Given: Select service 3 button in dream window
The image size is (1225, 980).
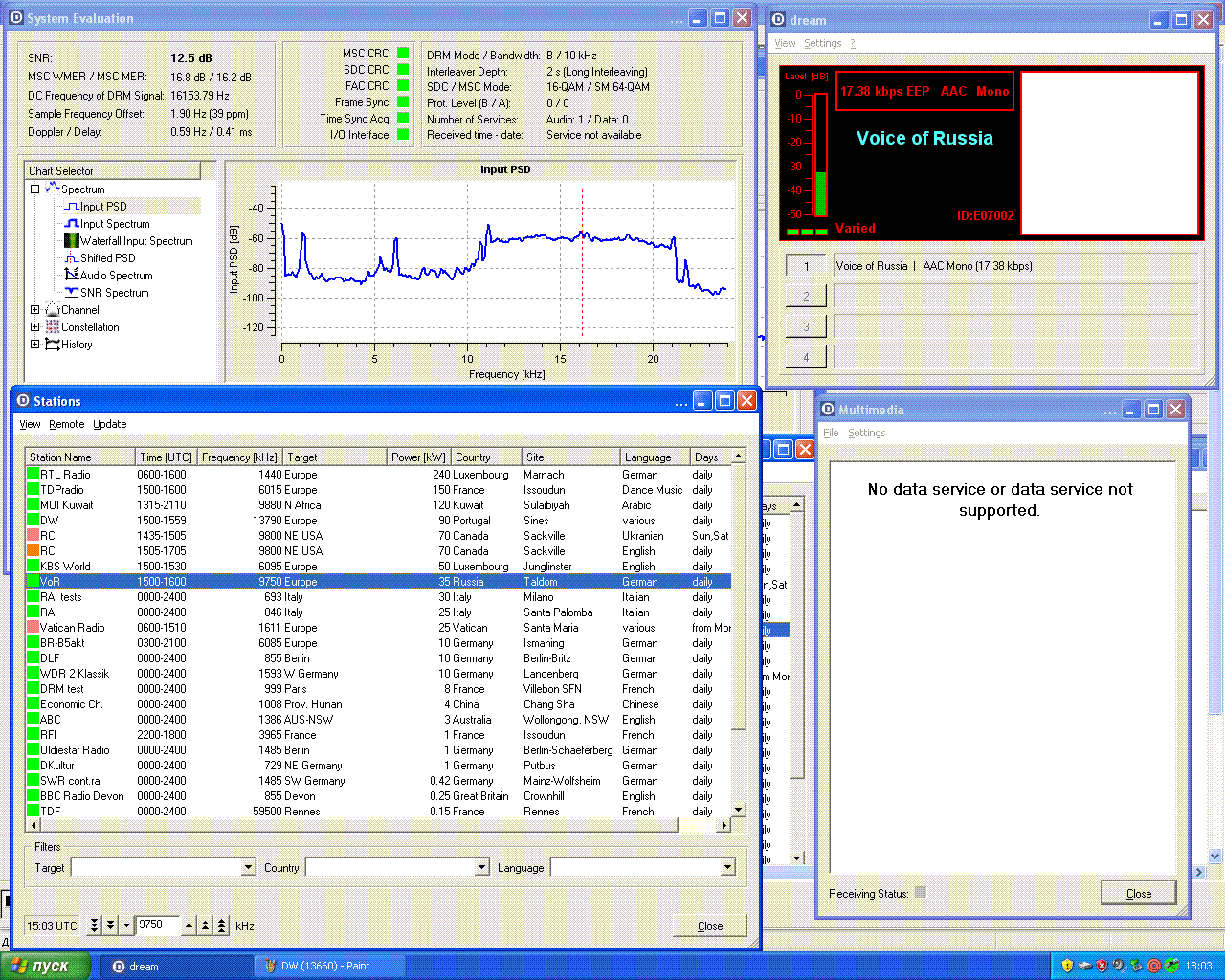Looking at the screenshot, I should 806,327.
